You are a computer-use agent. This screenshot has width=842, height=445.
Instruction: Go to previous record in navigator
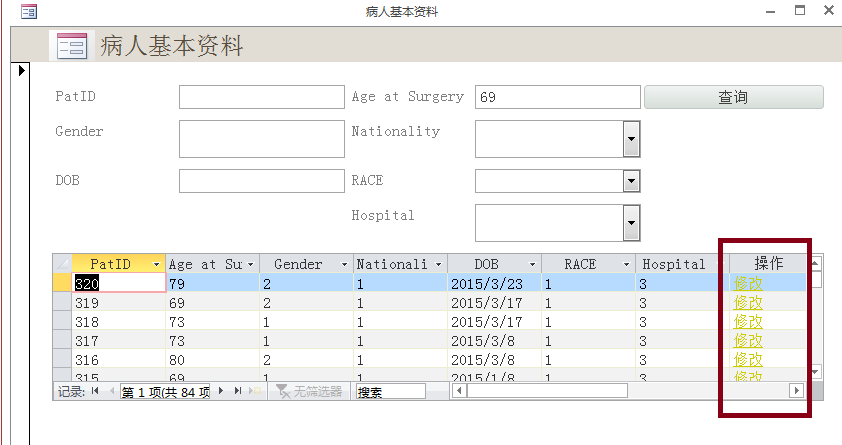pyautogui.click(x=110, y=391)
